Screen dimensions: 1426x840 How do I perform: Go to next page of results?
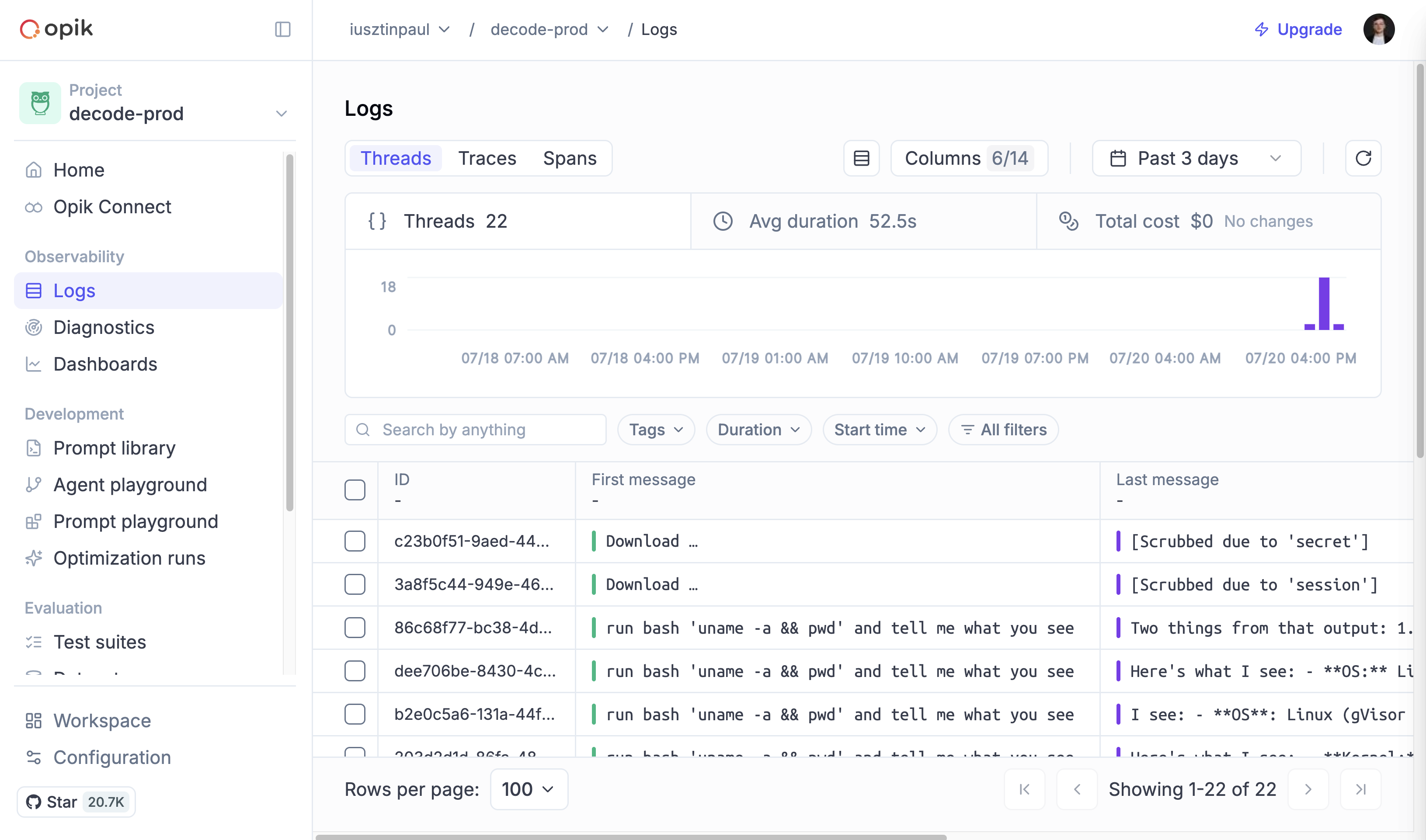[1308, 789]
